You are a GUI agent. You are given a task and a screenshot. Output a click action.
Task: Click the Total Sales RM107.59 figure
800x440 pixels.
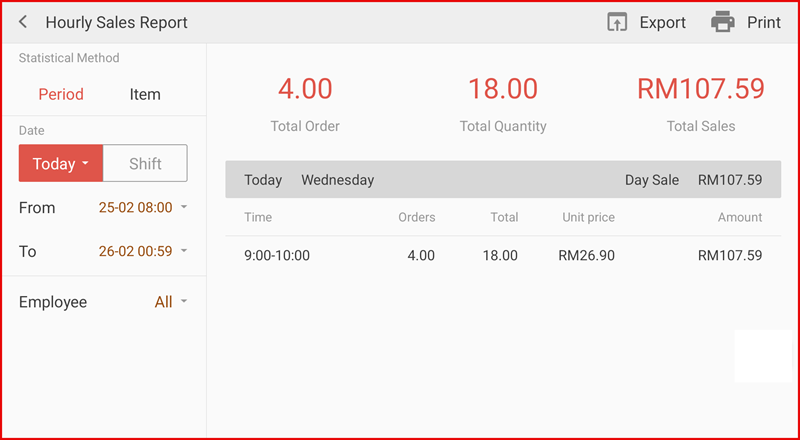[x=700, y=89]
